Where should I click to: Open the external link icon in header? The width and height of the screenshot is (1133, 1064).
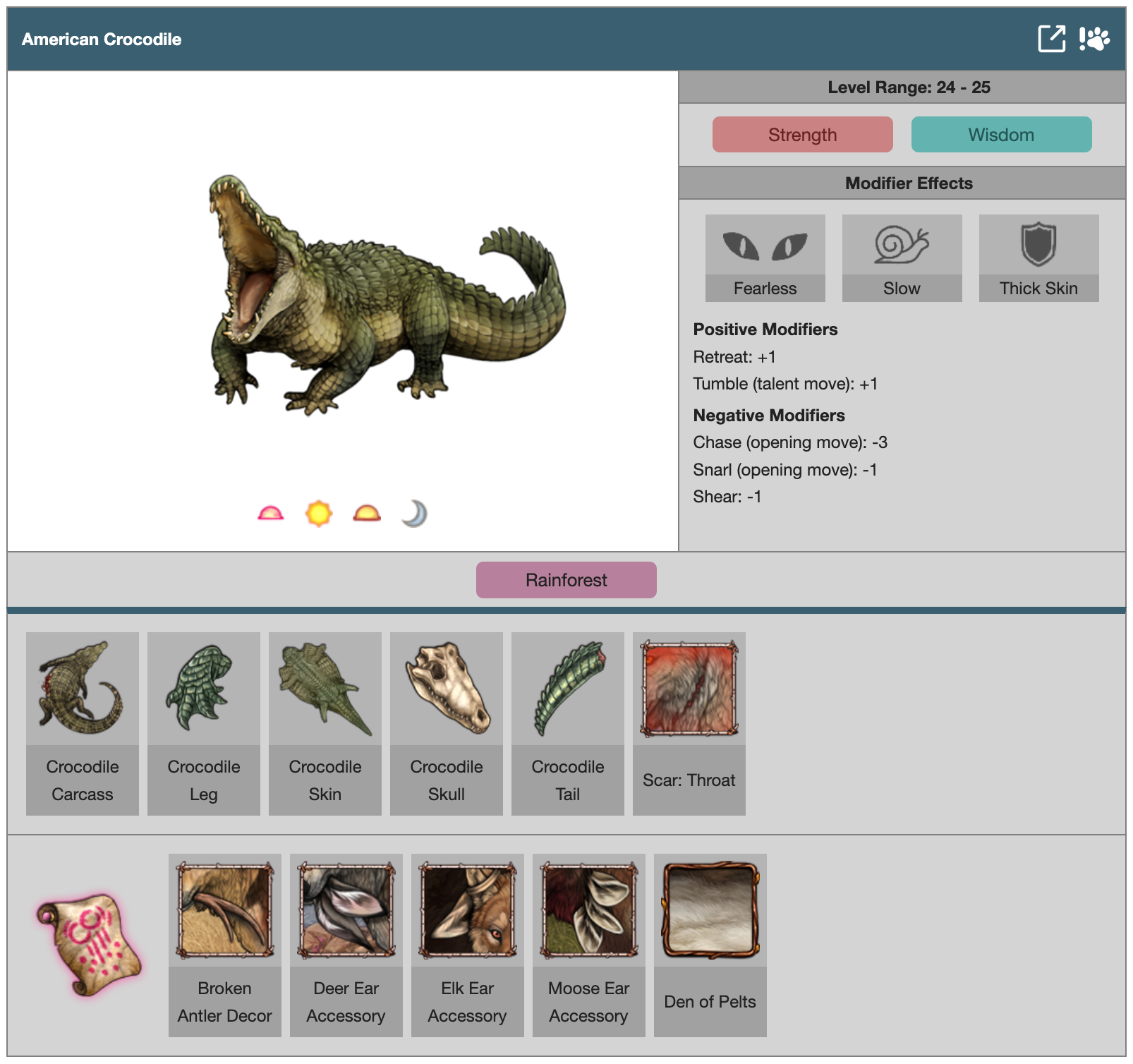(1051, 39)
